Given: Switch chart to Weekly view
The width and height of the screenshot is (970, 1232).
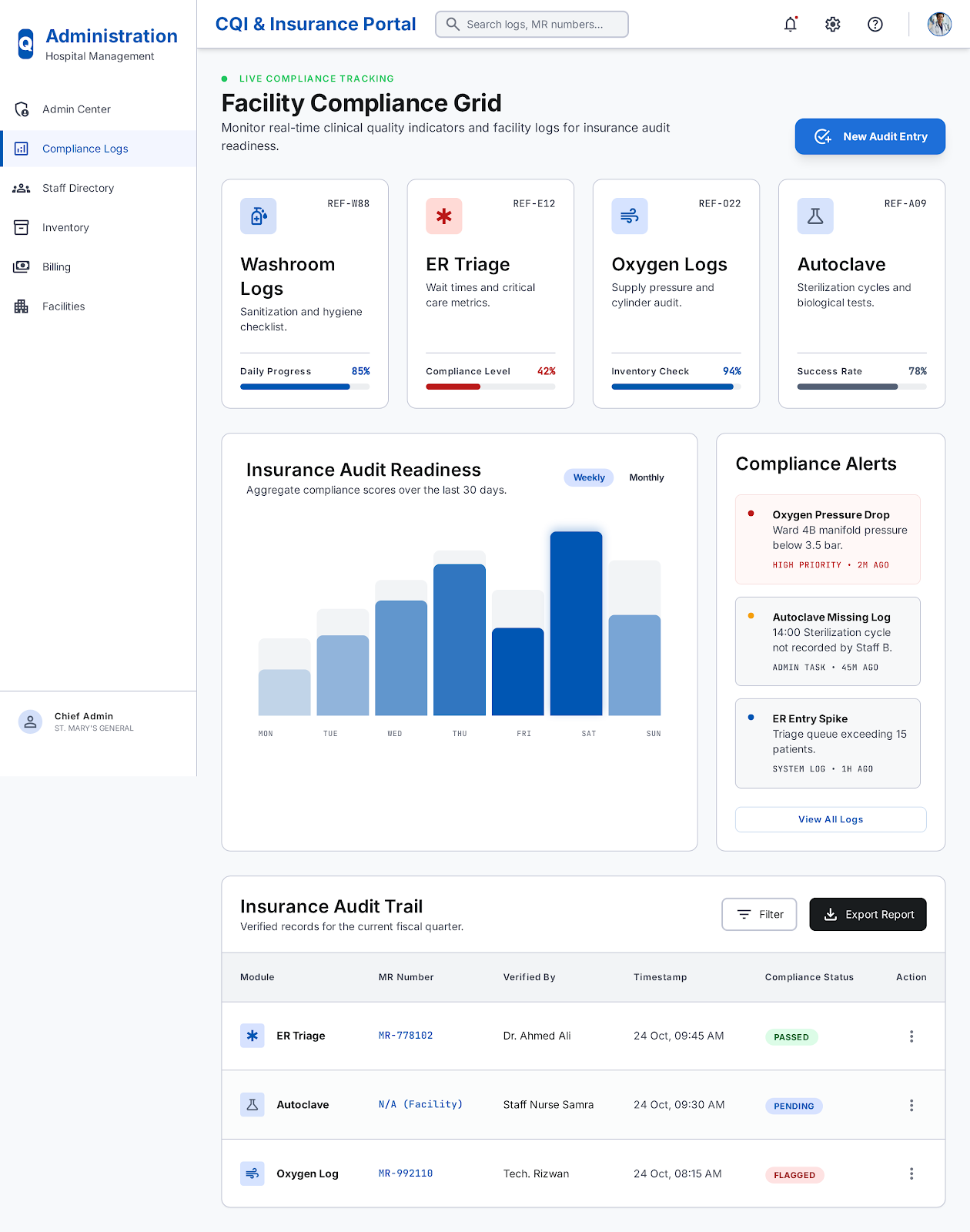Looking at the screenshot, I should point(589,477).
